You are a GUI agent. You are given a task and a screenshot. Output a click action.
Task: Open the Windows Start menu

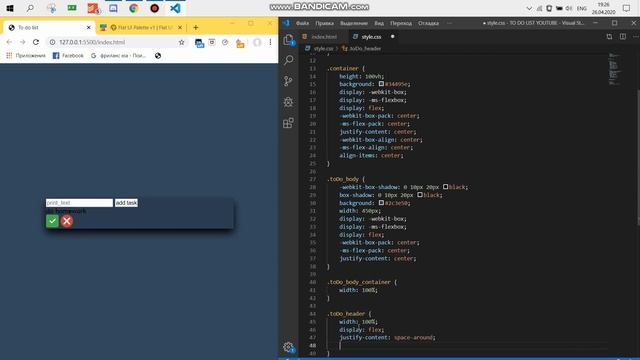pos(10,8)
